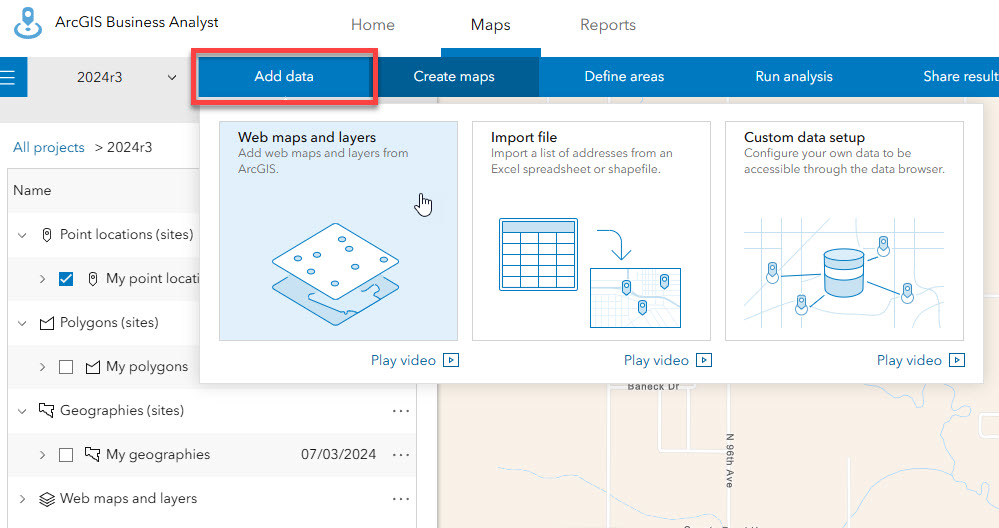The image size is (999, 528).
Task: Select the Polygons (sites) label
Action: (109, 322)
